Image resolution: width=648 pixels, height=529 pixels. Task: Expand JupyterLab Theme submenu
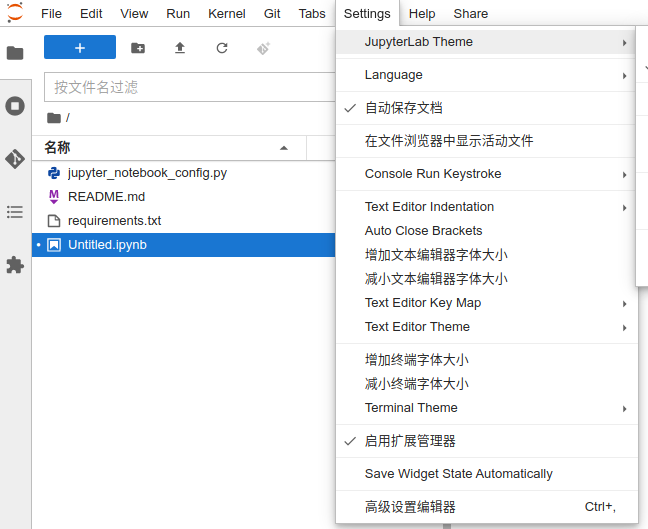point(485,42)
